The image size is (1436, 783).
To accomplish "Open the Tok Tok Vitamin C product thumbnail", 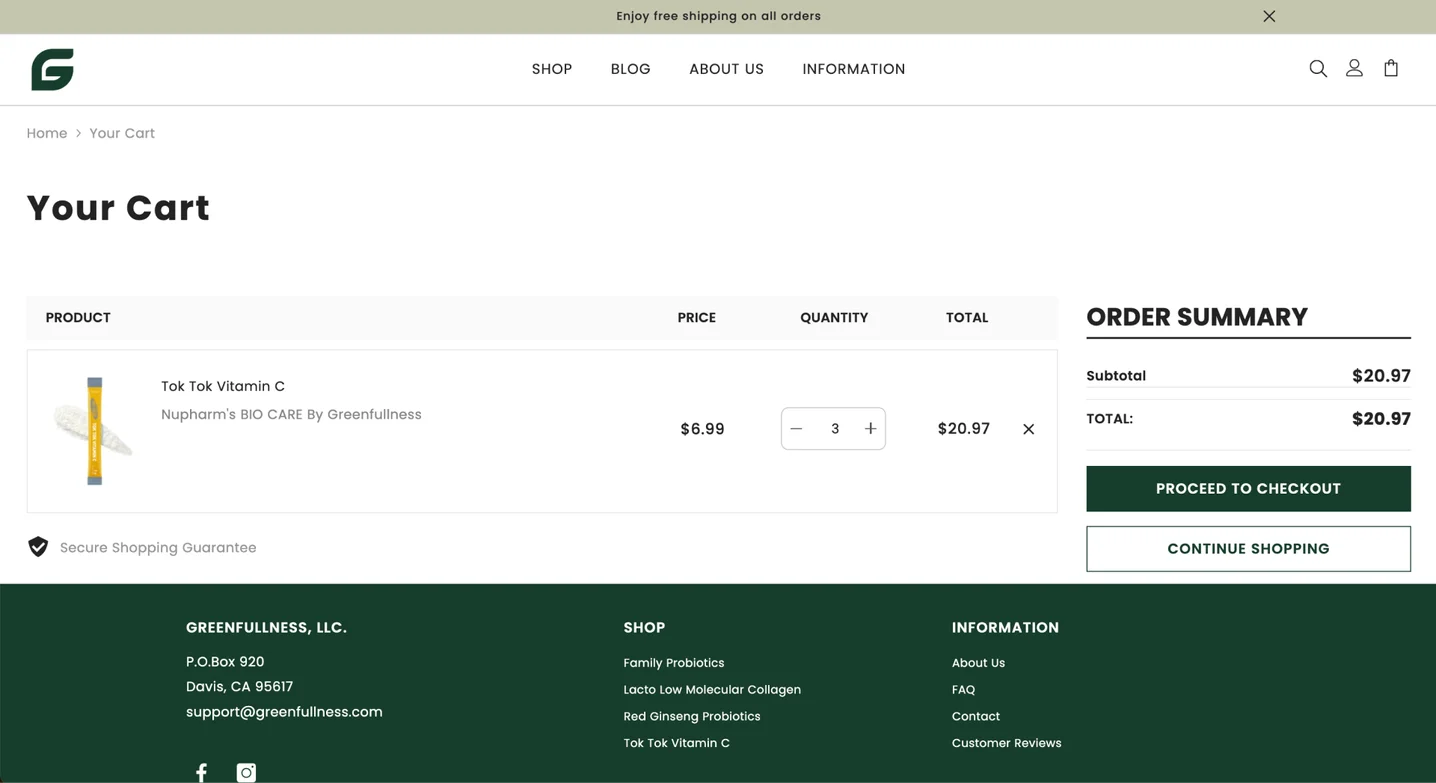I will [93, 431].
